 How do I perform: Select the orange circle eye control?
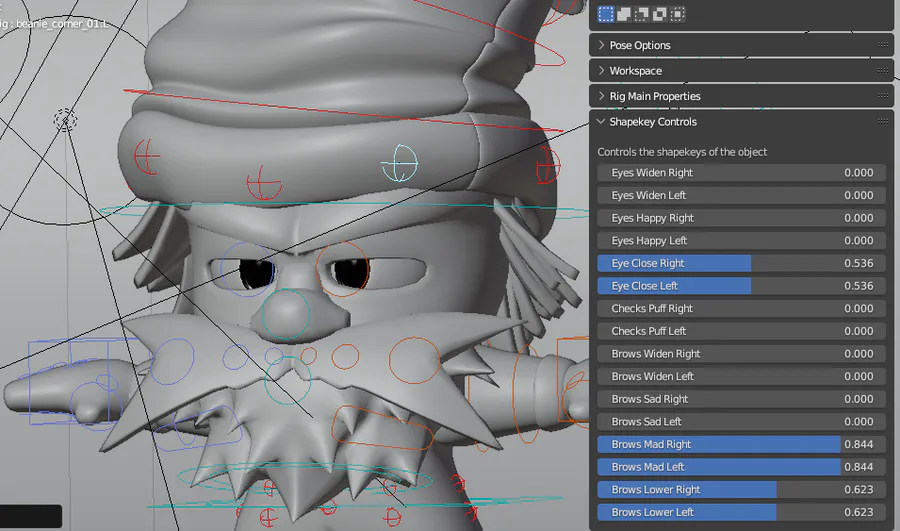(x=342, y=269)
